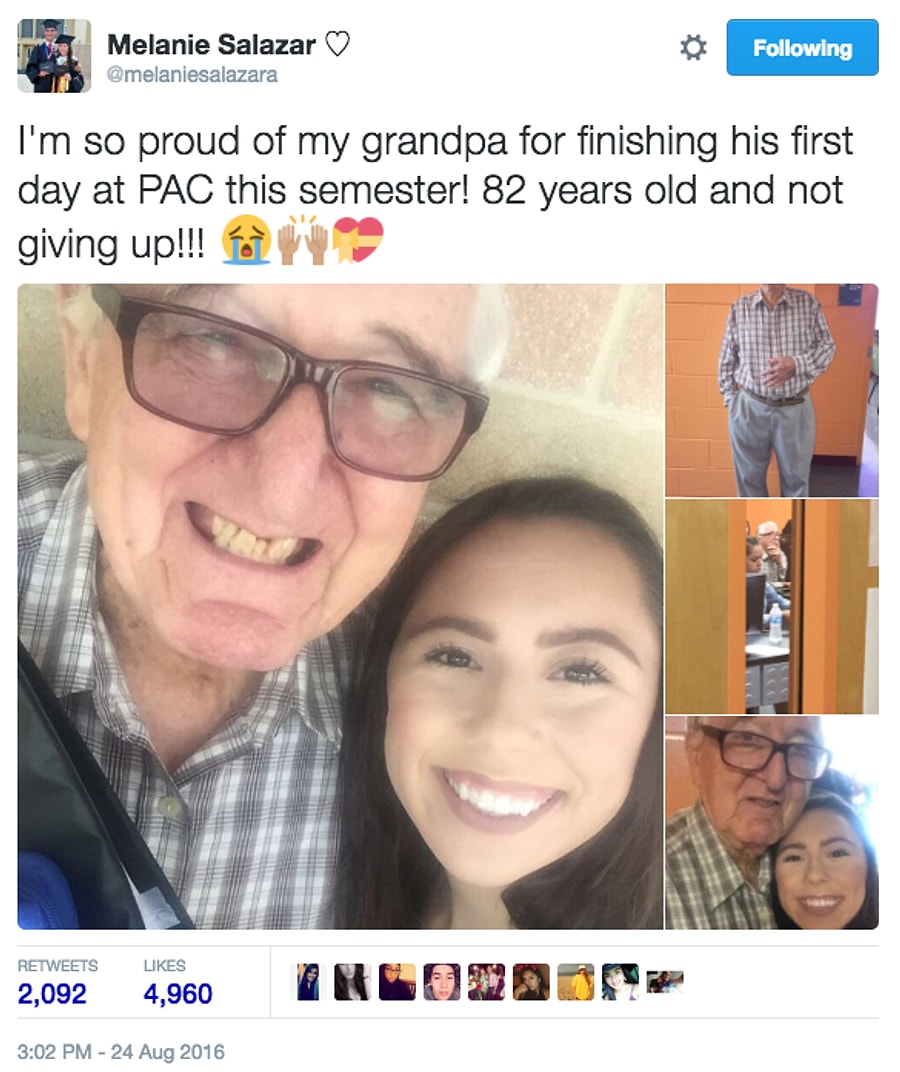
Task: Open the sixth liker's avatar
Action: coord(531,982)
